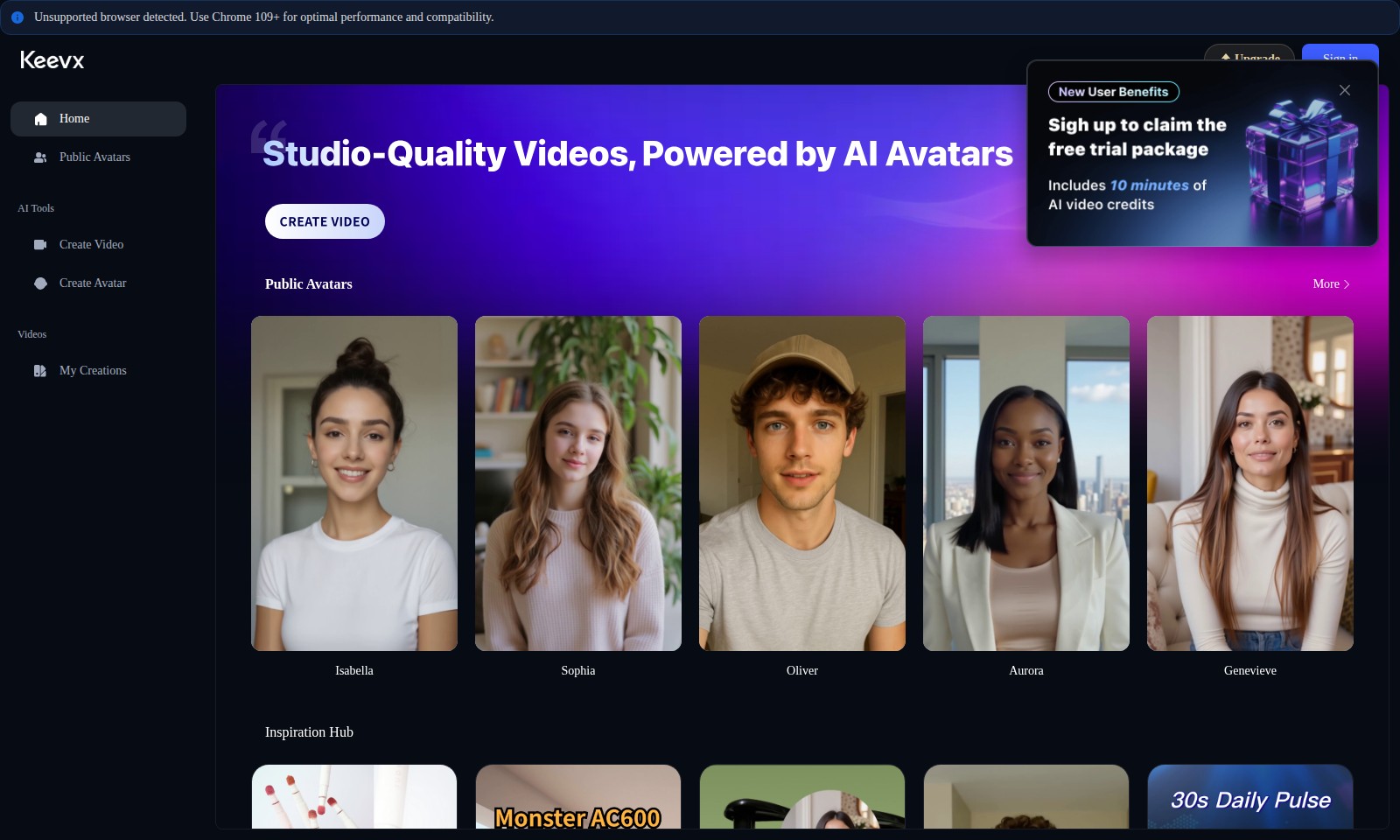Click the Public Avatars section heading
The width and height of the screenshot is (1400, 840).
(x=309, y=284)
